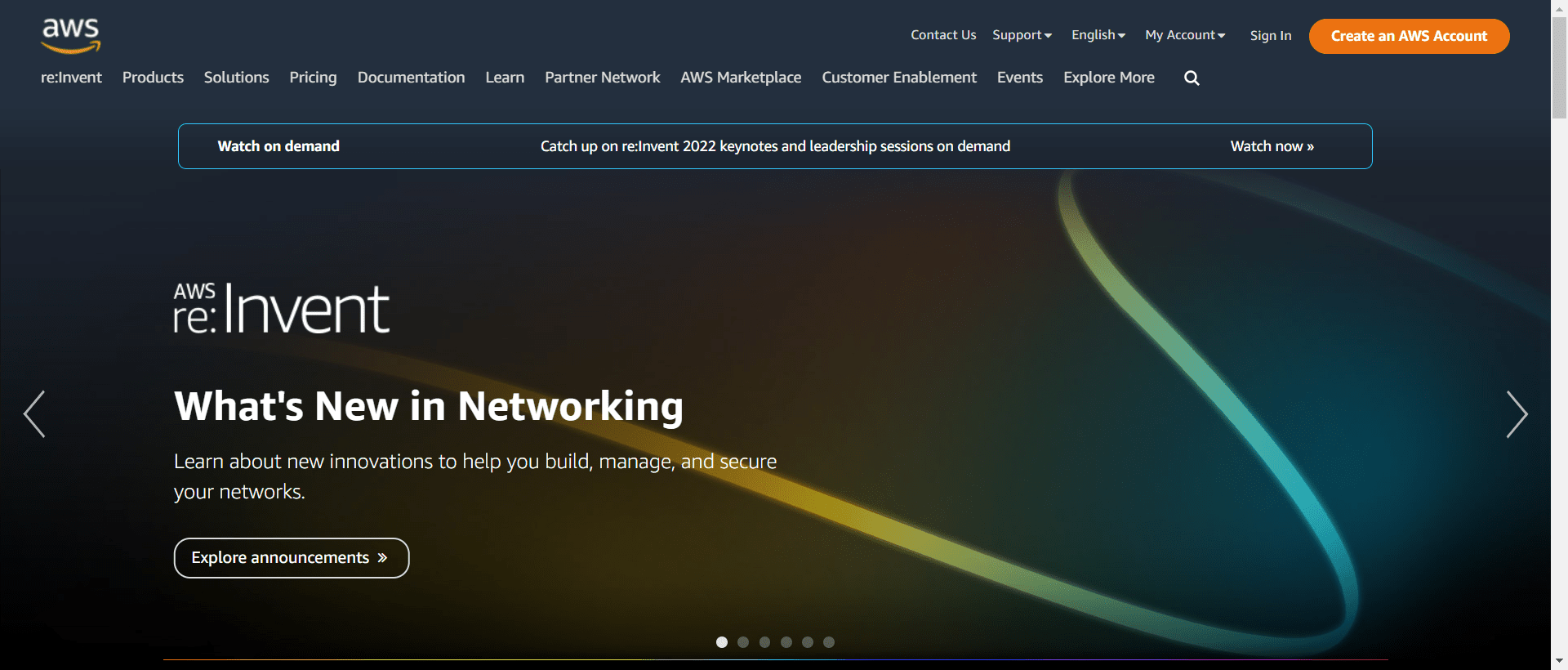Open the English language dropdown
The height and width of the screenshot is (670, 1568).
pyautogui.click(x=1098, y=35)
